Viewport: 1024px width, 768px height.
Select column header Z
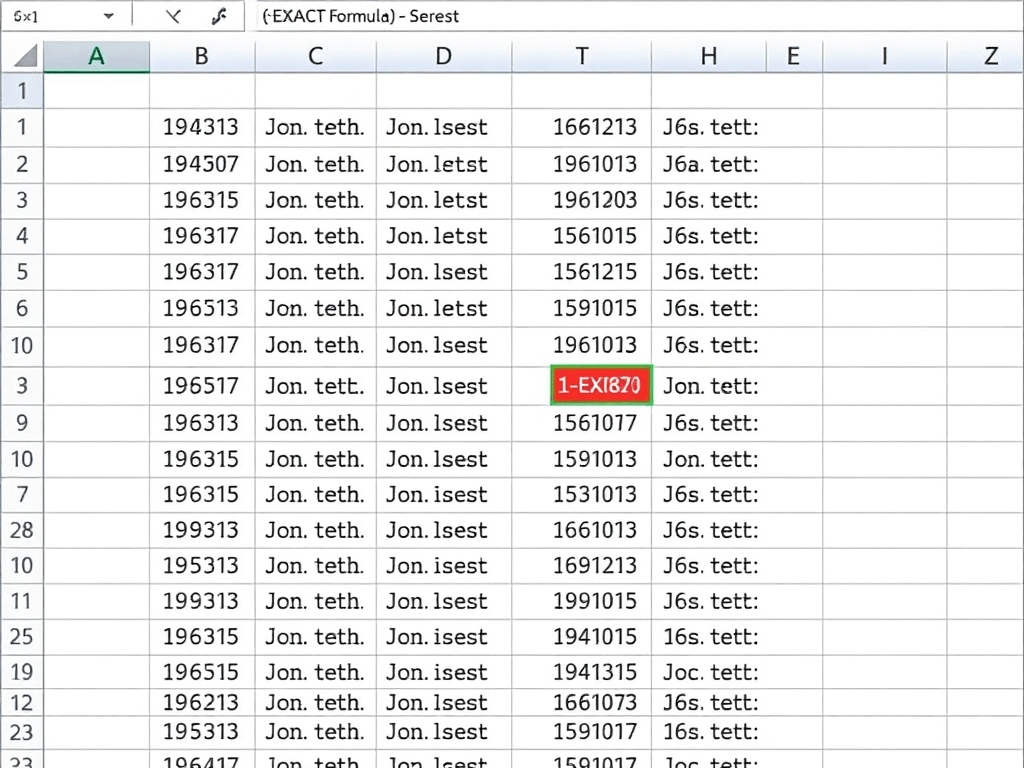(x=989, y=56)
